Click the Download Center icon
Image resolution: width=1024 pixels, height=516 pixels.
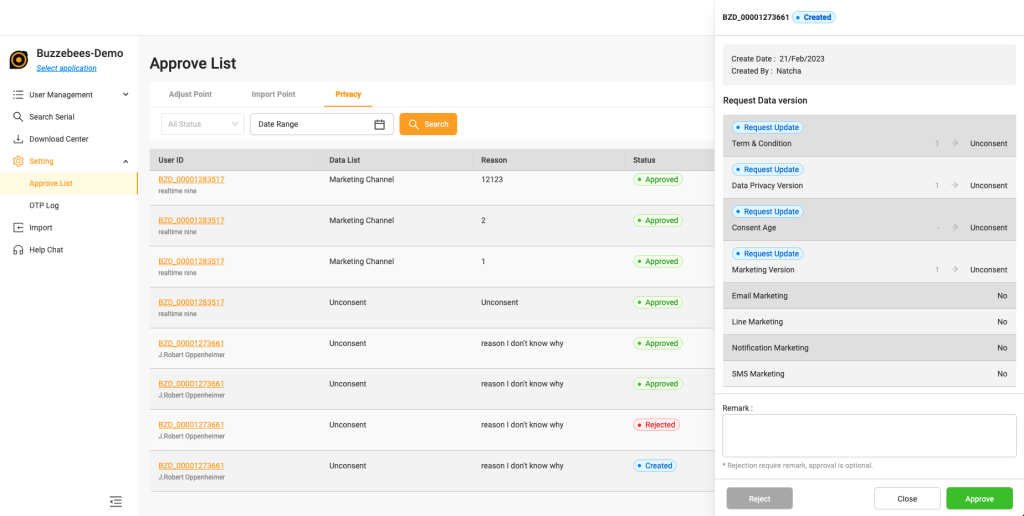[x=18, y=139]
